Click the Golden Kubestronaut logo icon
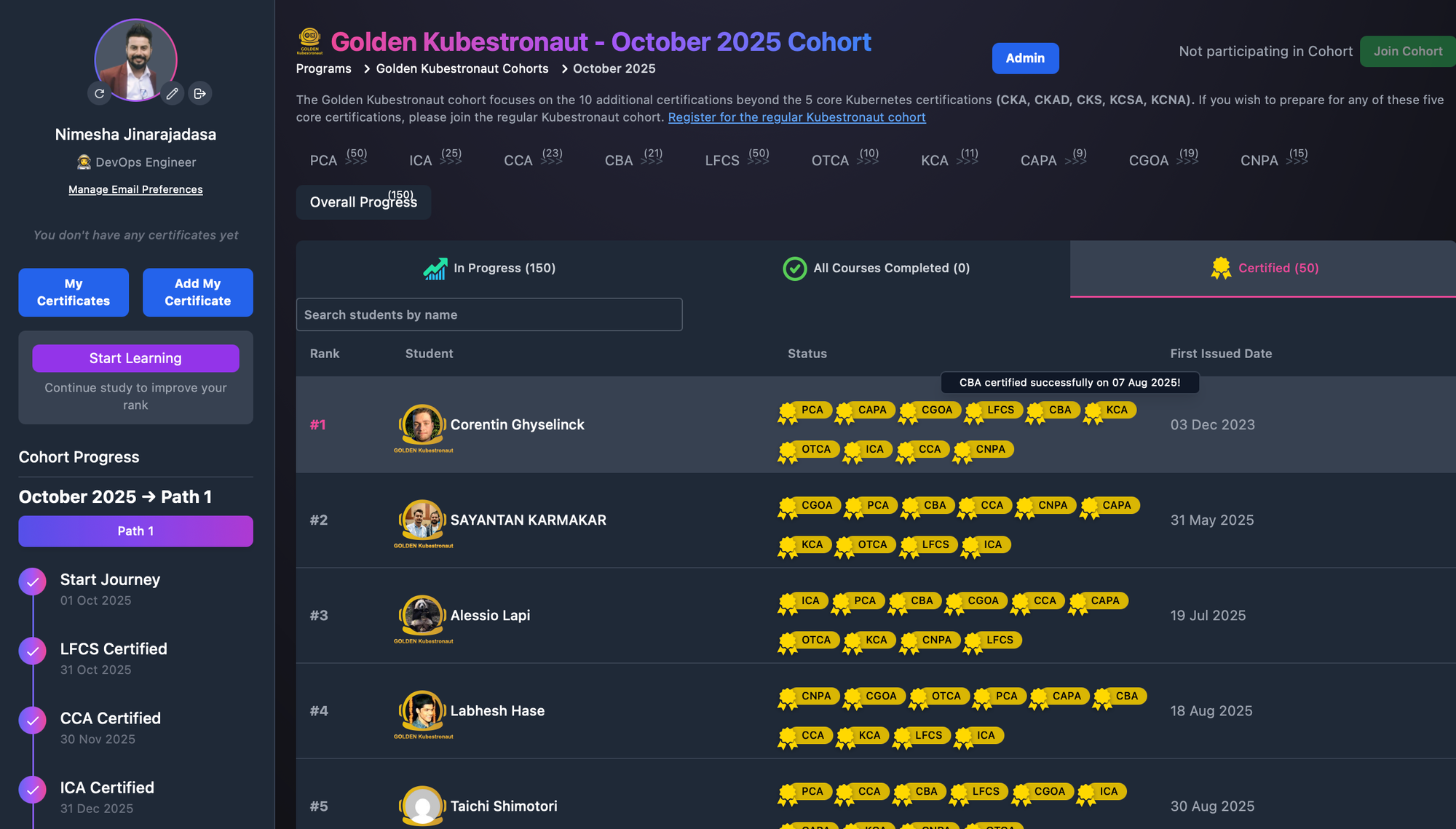 309,41
